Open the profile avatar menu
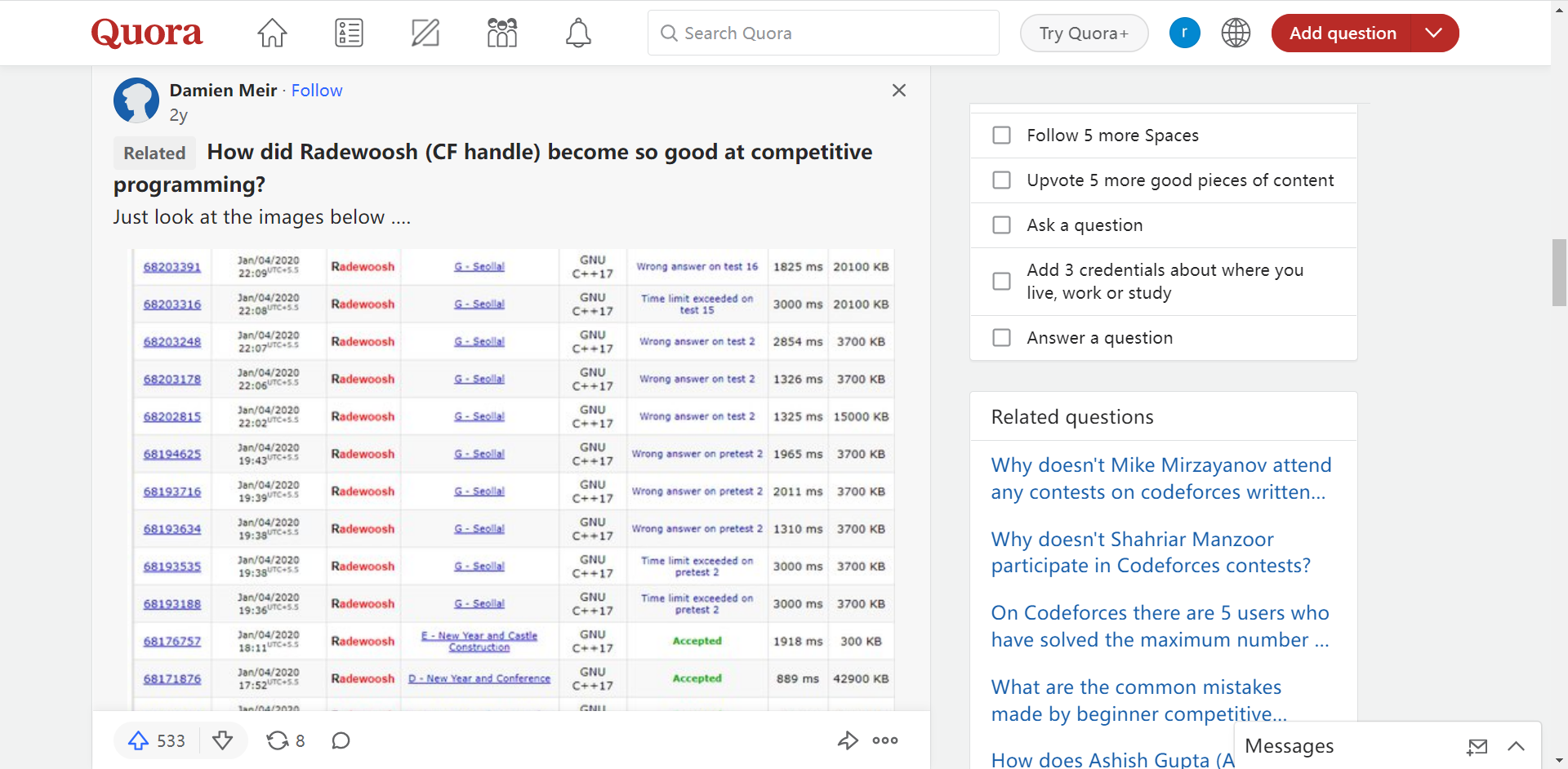This screenshot has width=1568, height=769. click(x=1184, y=33)
